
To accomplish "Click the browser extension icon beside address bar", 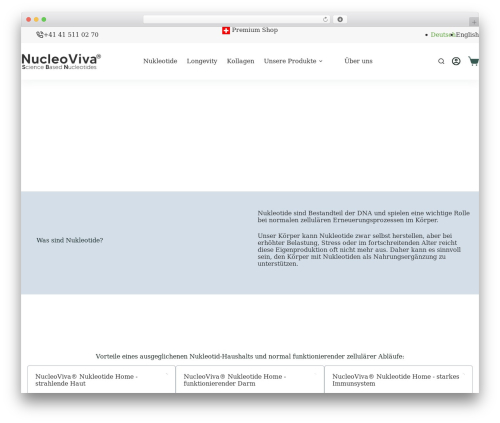I will point(340,19).
